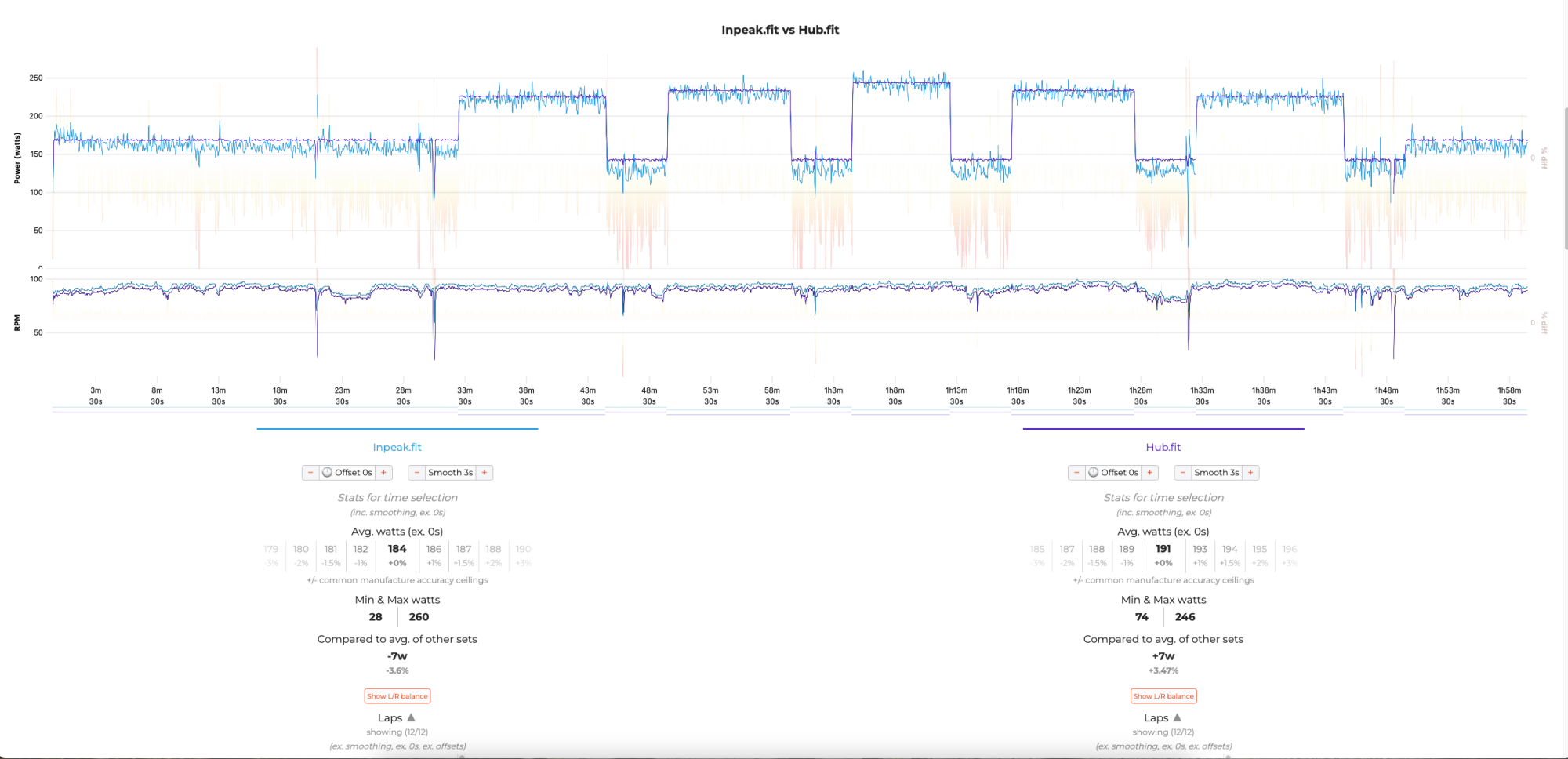Click the minimum watts value 74 for Hub.fit
The height and width of the screenshot is (759, 1568).
pyautogui.click(x=1142, y=618)
